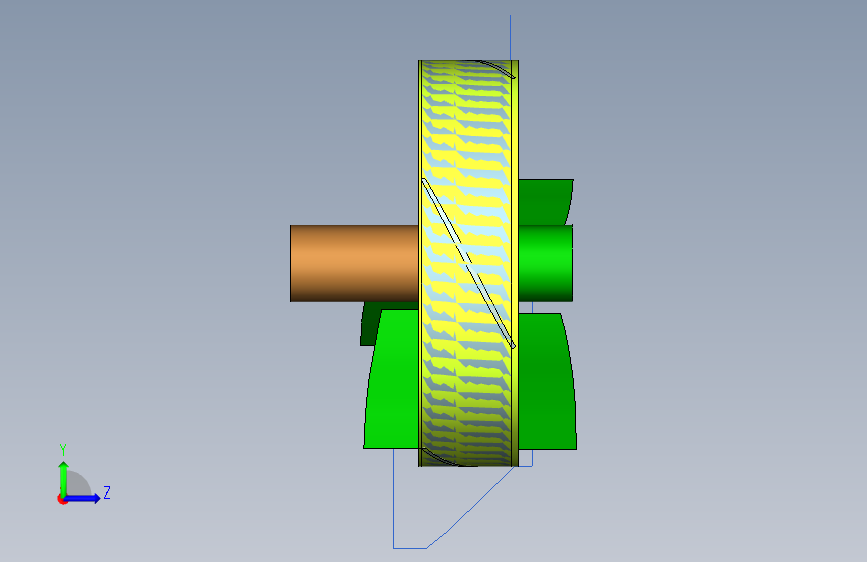Image resolution: width=867 pixels, height=562 pixels.
Task: Click the Z axis arrow of the triad
Action: tap(83, 498)
